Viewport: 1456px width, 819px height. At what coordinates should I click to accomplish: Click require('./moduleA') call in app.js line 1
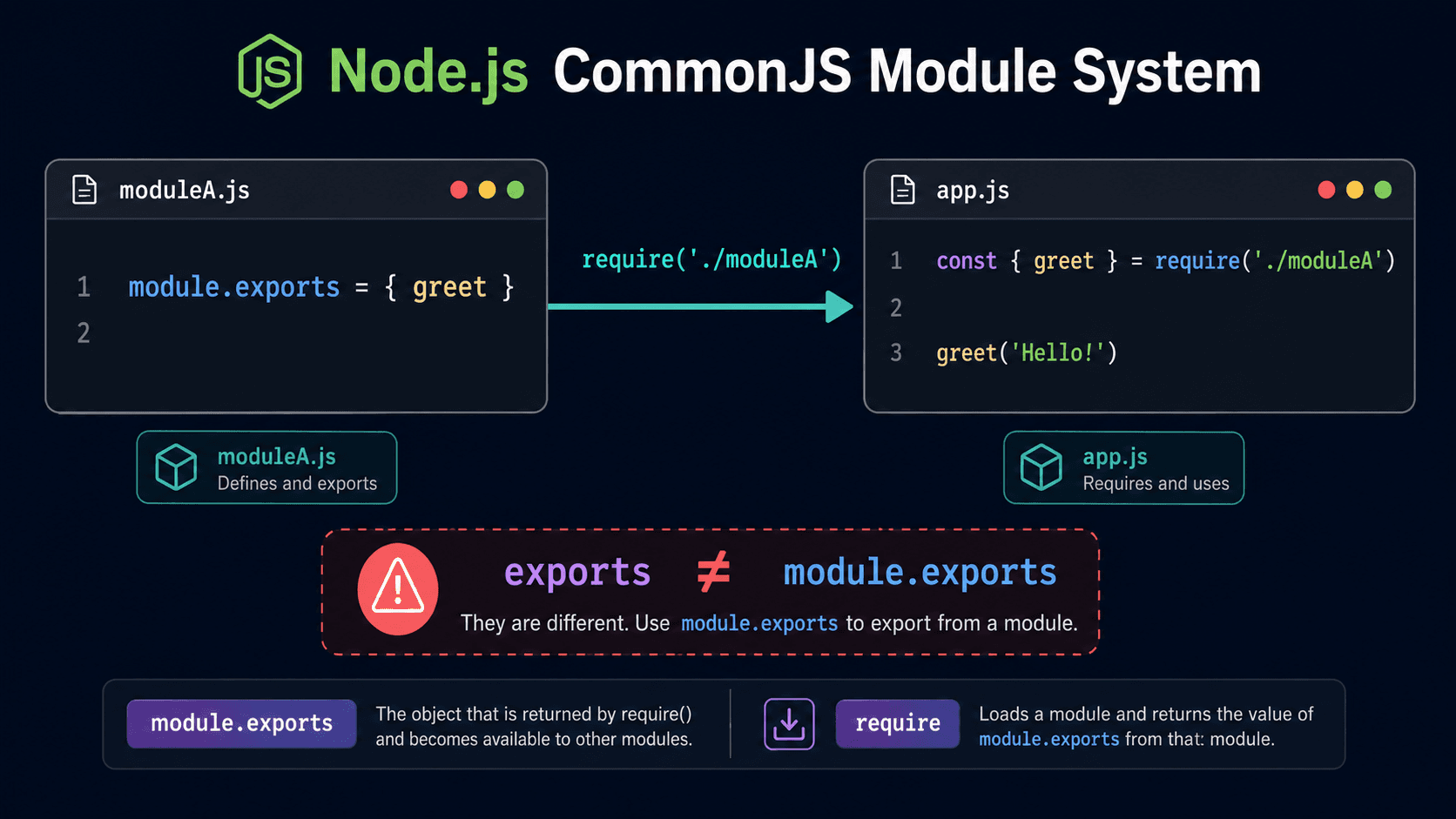(x=1275, y=261)
